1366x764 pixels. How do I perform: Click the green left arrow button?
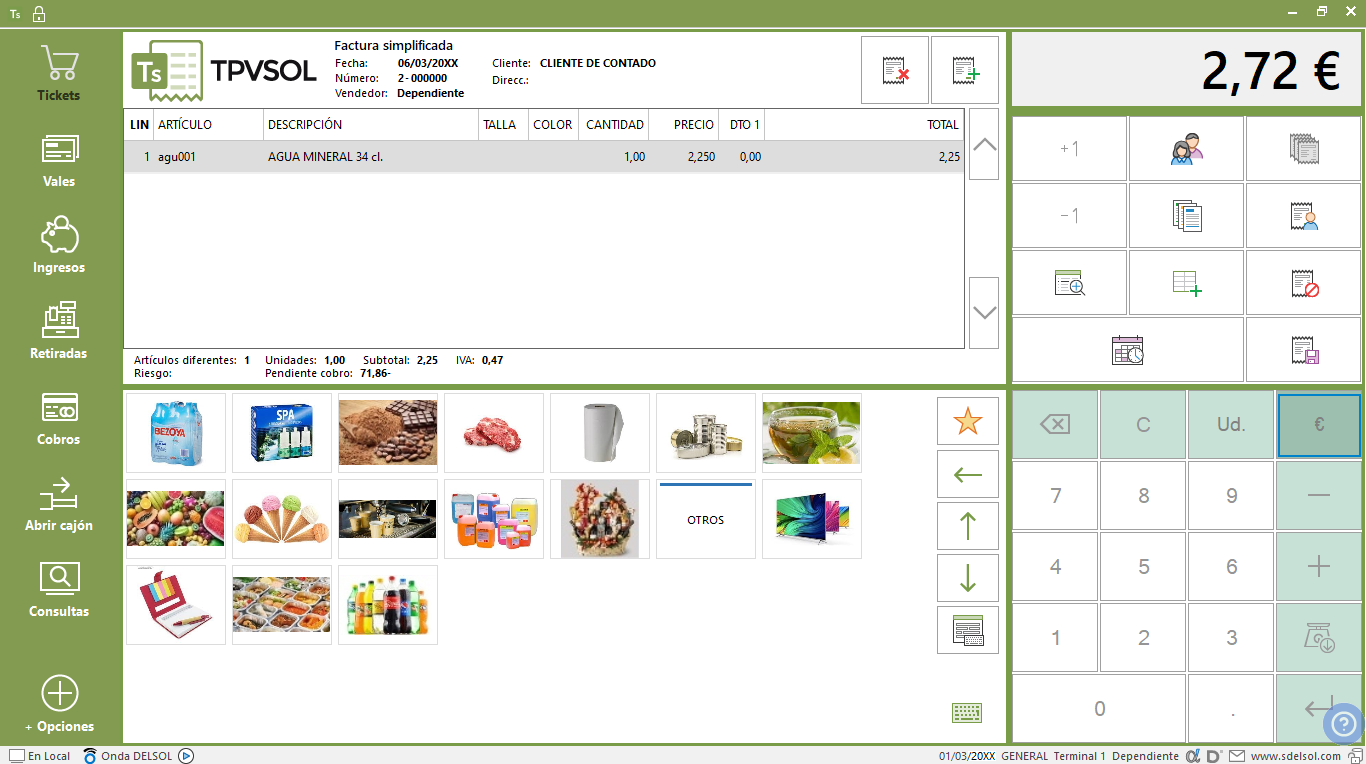(x=968, y=474)
